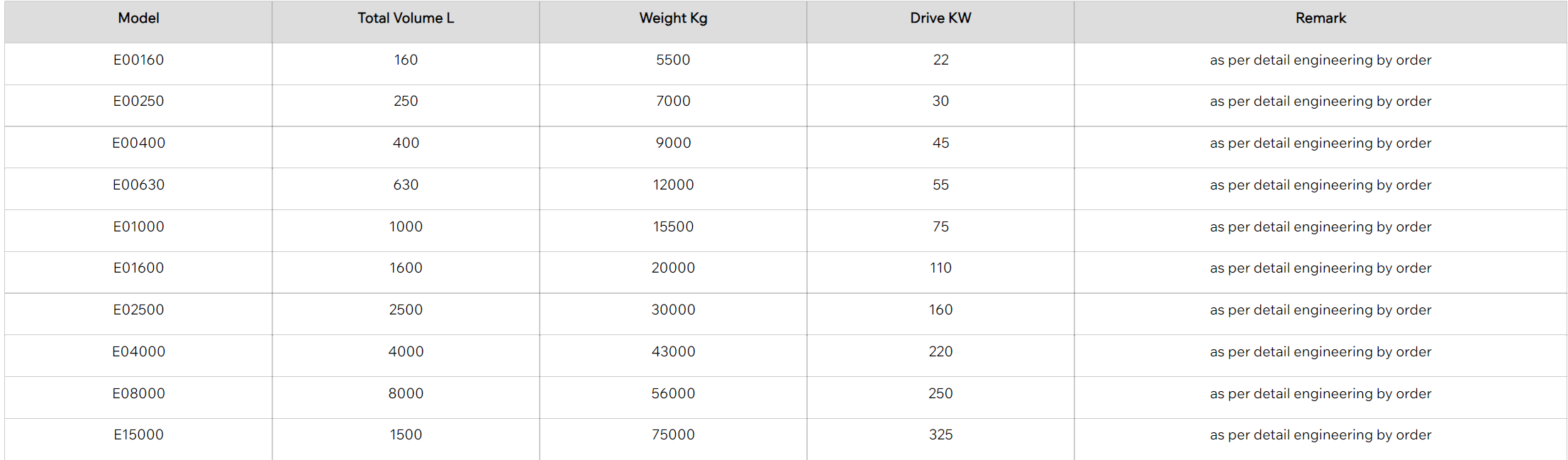This screenshot has height=460, width=1568.
Task: Select the weight value 15500
Action: [x=673, y=227]
